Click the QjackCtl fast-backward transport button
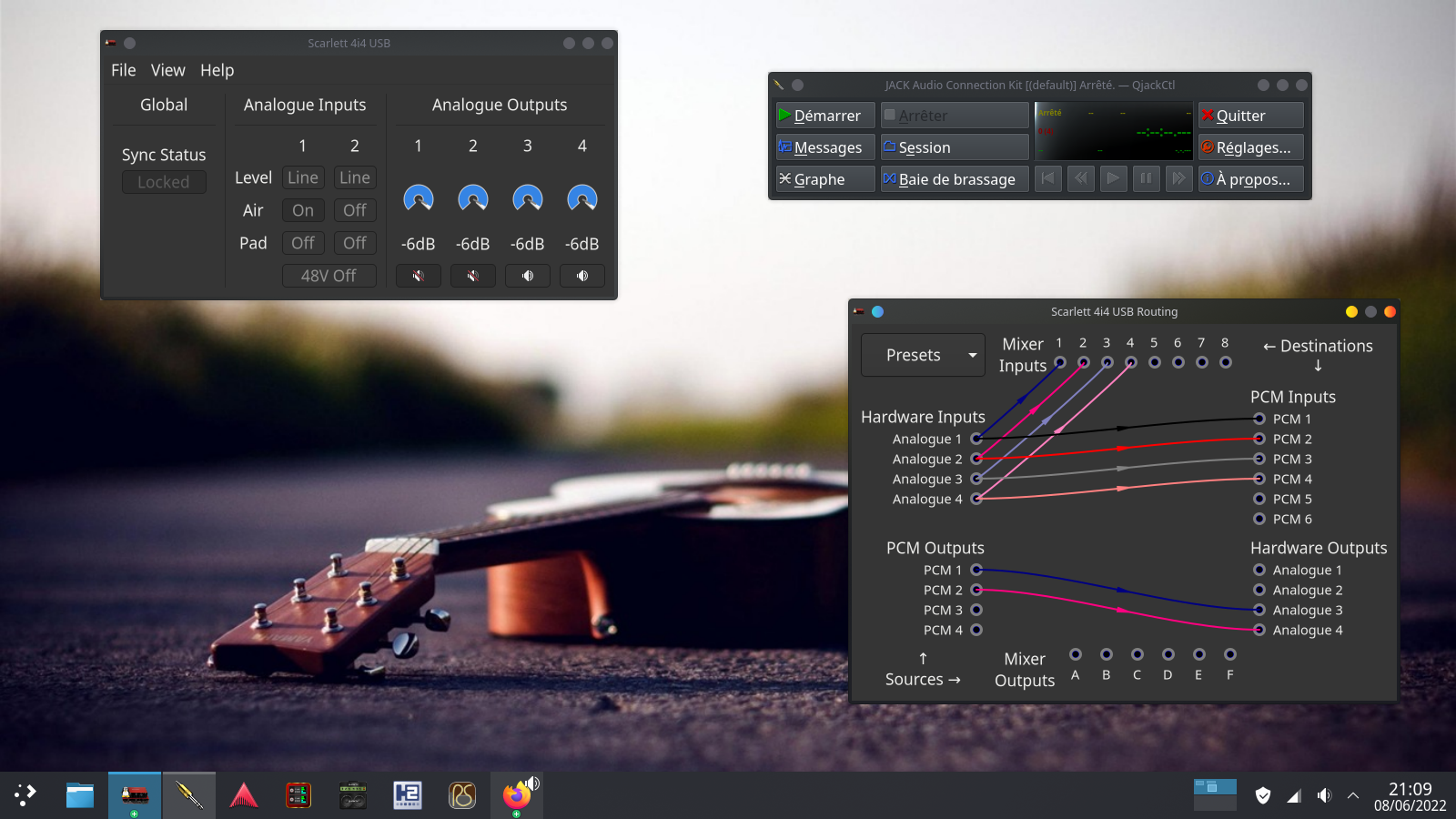 [x=1081, y=178]
